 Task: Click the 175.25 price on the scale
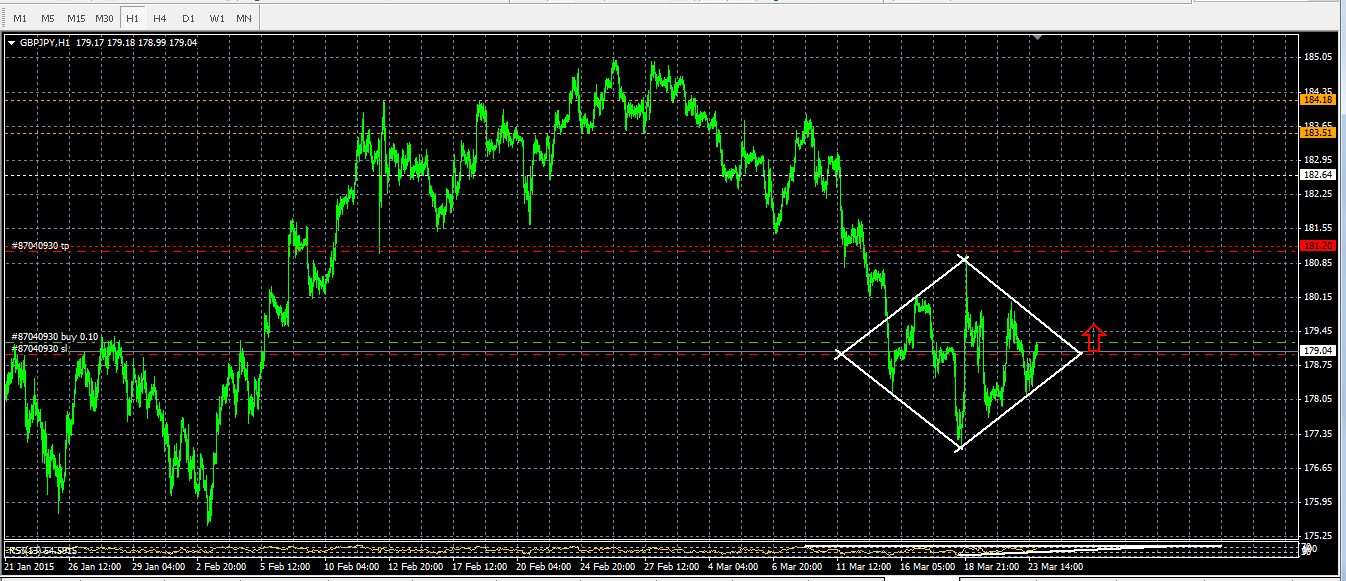click(x=1319, y=536)
